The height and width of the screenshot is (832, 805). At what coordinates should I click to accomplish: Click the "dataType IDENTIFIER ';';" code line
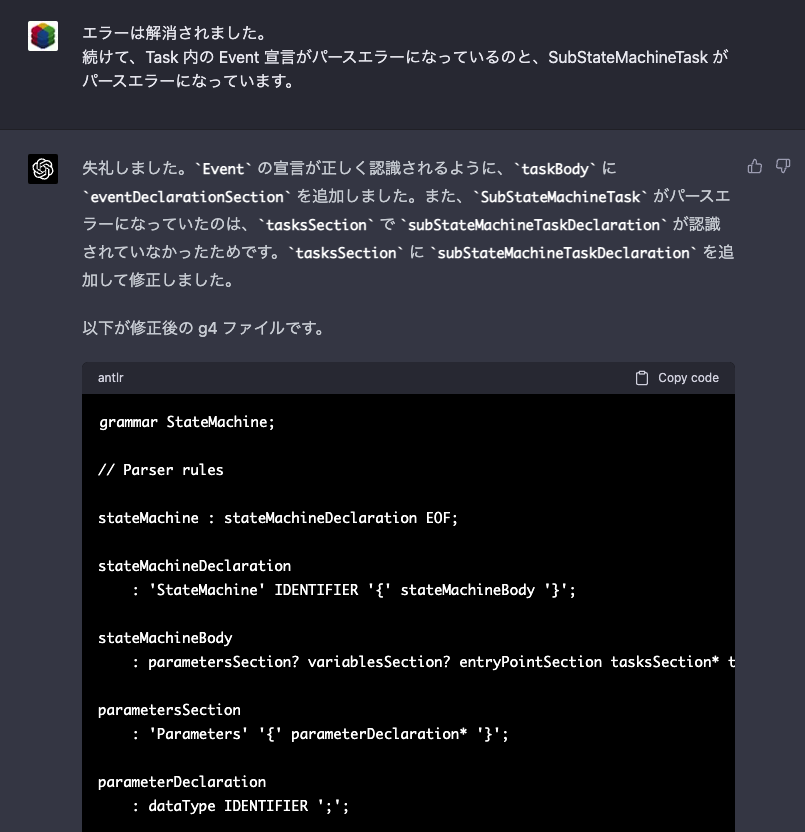pos(240,807)
